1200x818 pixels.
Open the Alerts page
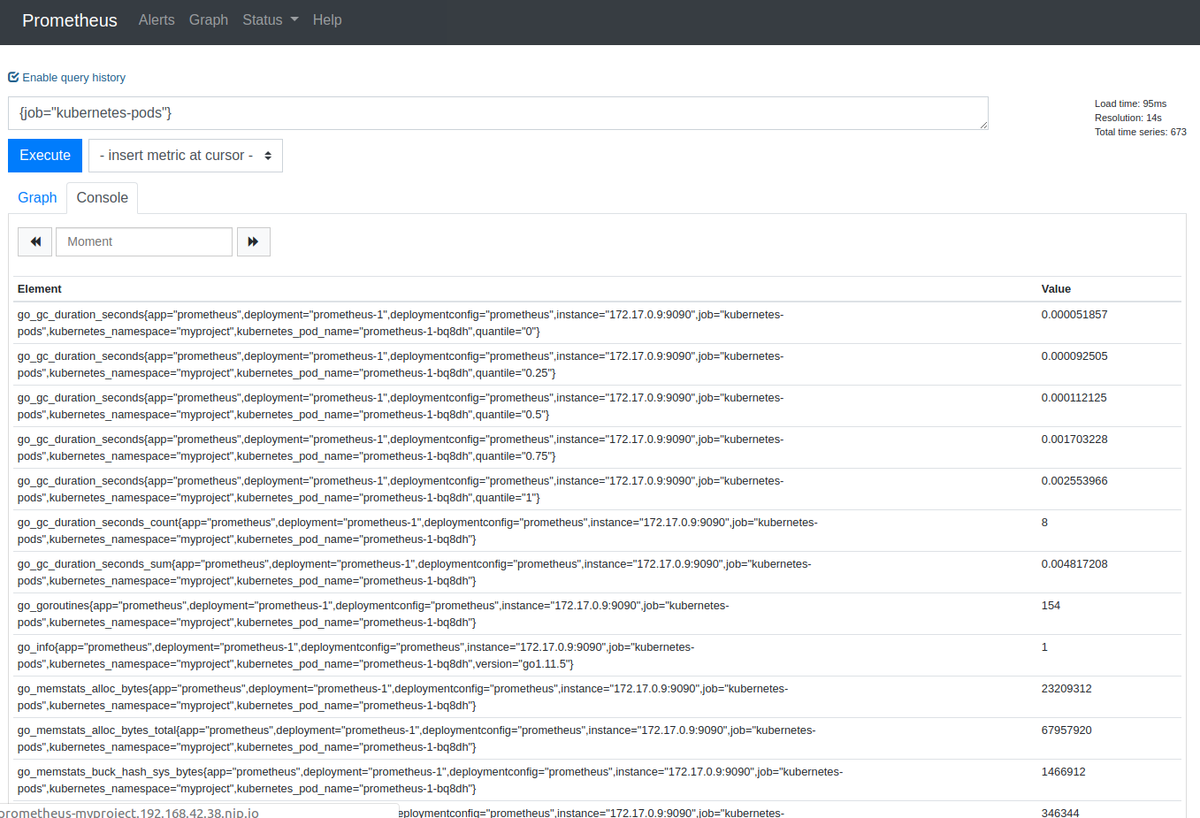(x=156, y=20)
